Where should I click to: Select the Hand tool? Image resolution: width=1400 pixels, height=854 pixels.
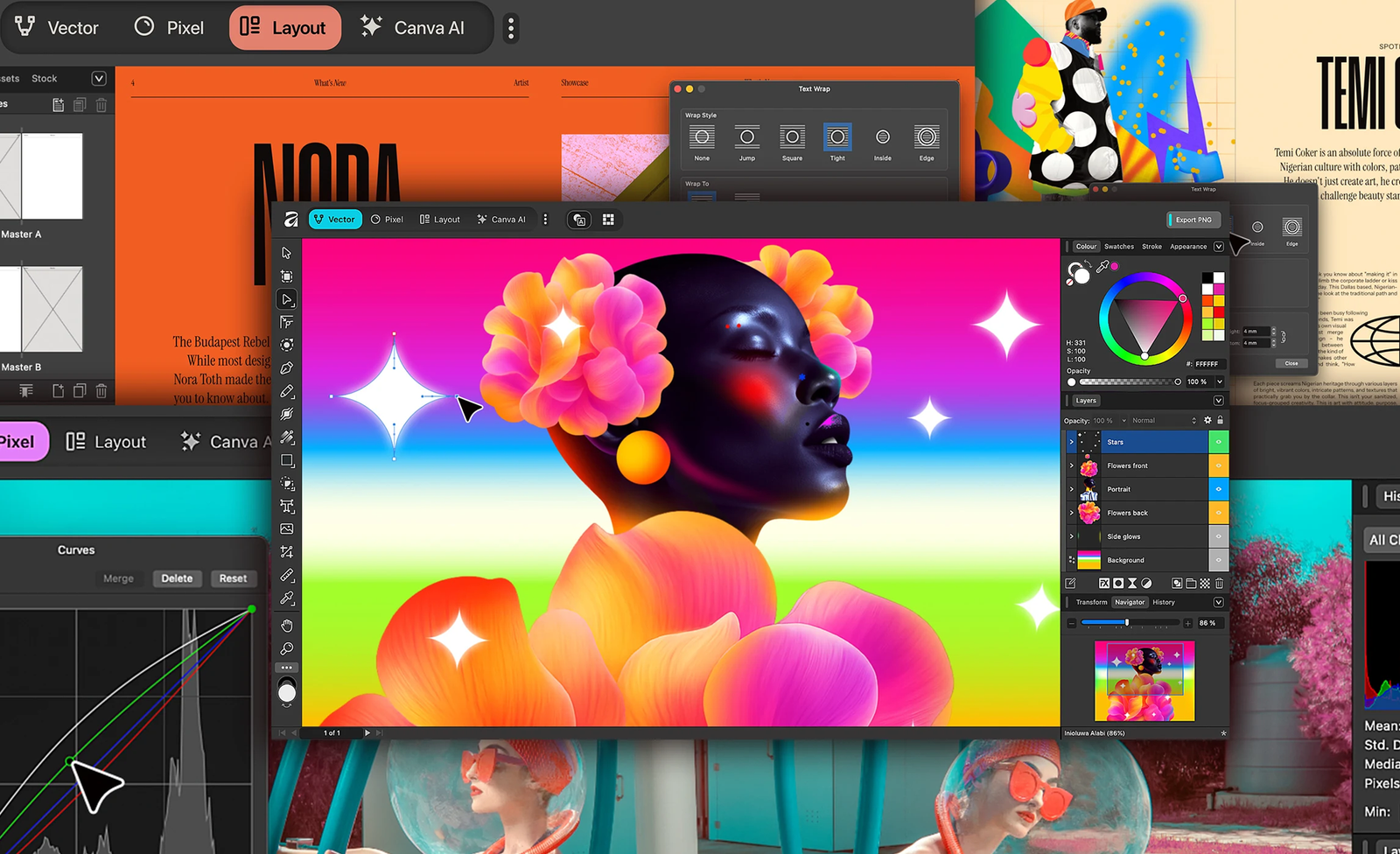(286, 626)
